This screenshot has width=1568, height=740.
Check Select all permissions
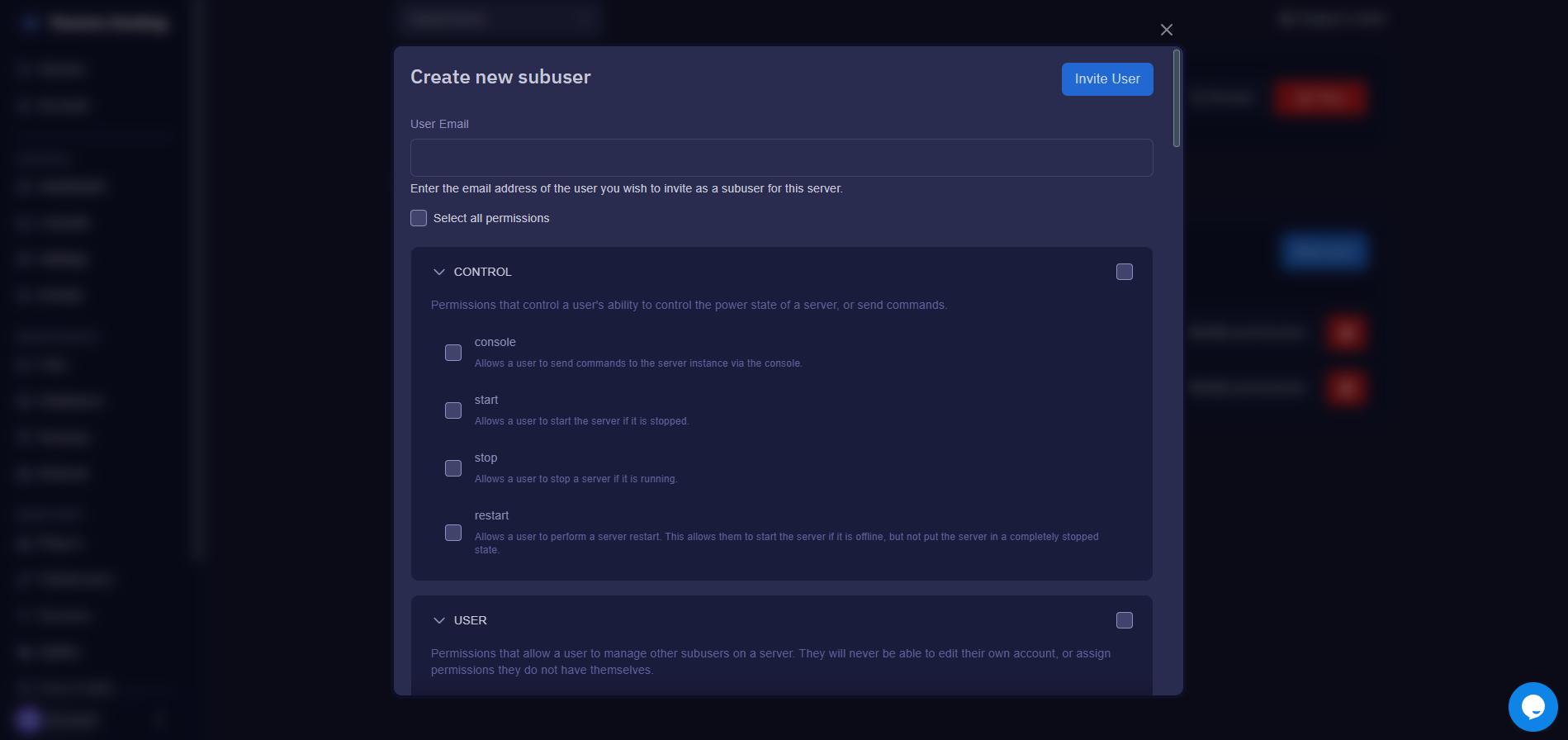pyautogui.click(x=419, y=218)
